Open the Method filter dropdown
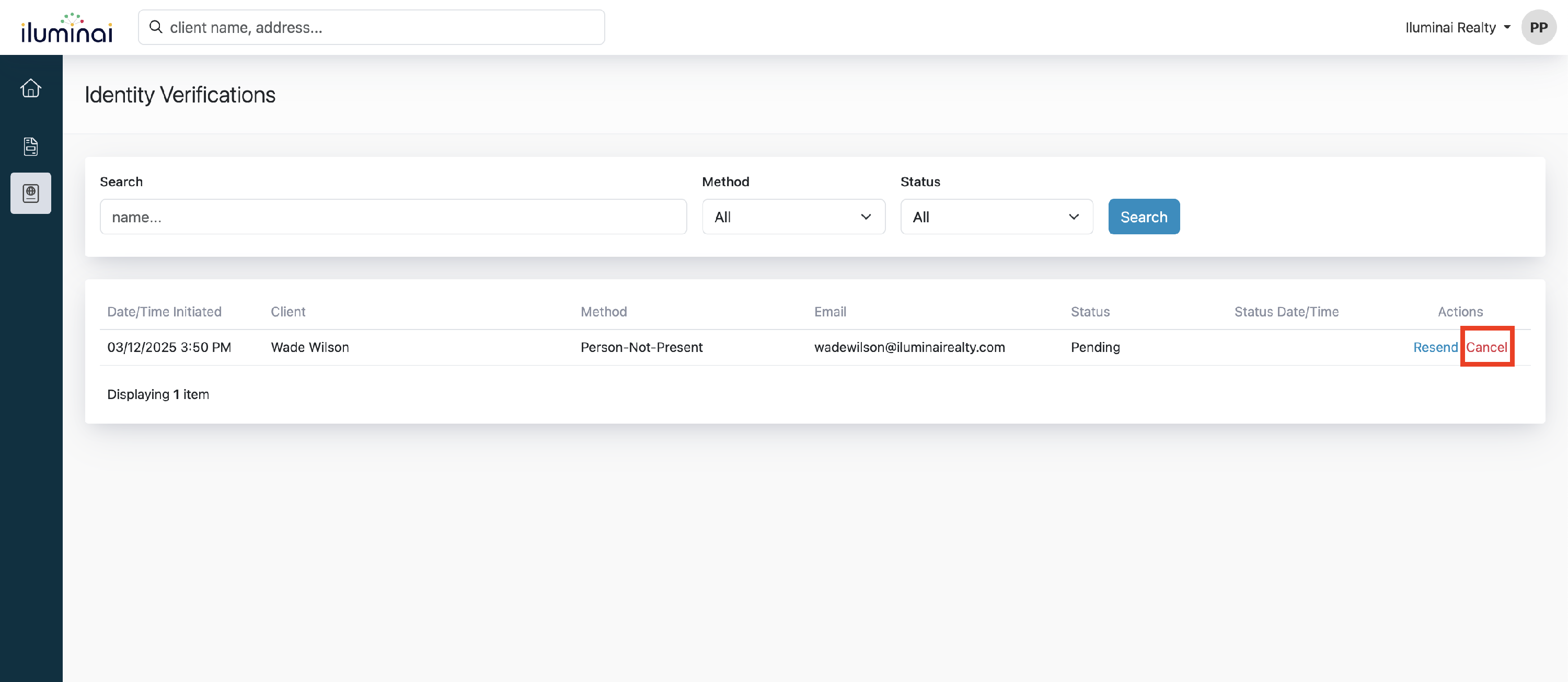 [793, 217]
